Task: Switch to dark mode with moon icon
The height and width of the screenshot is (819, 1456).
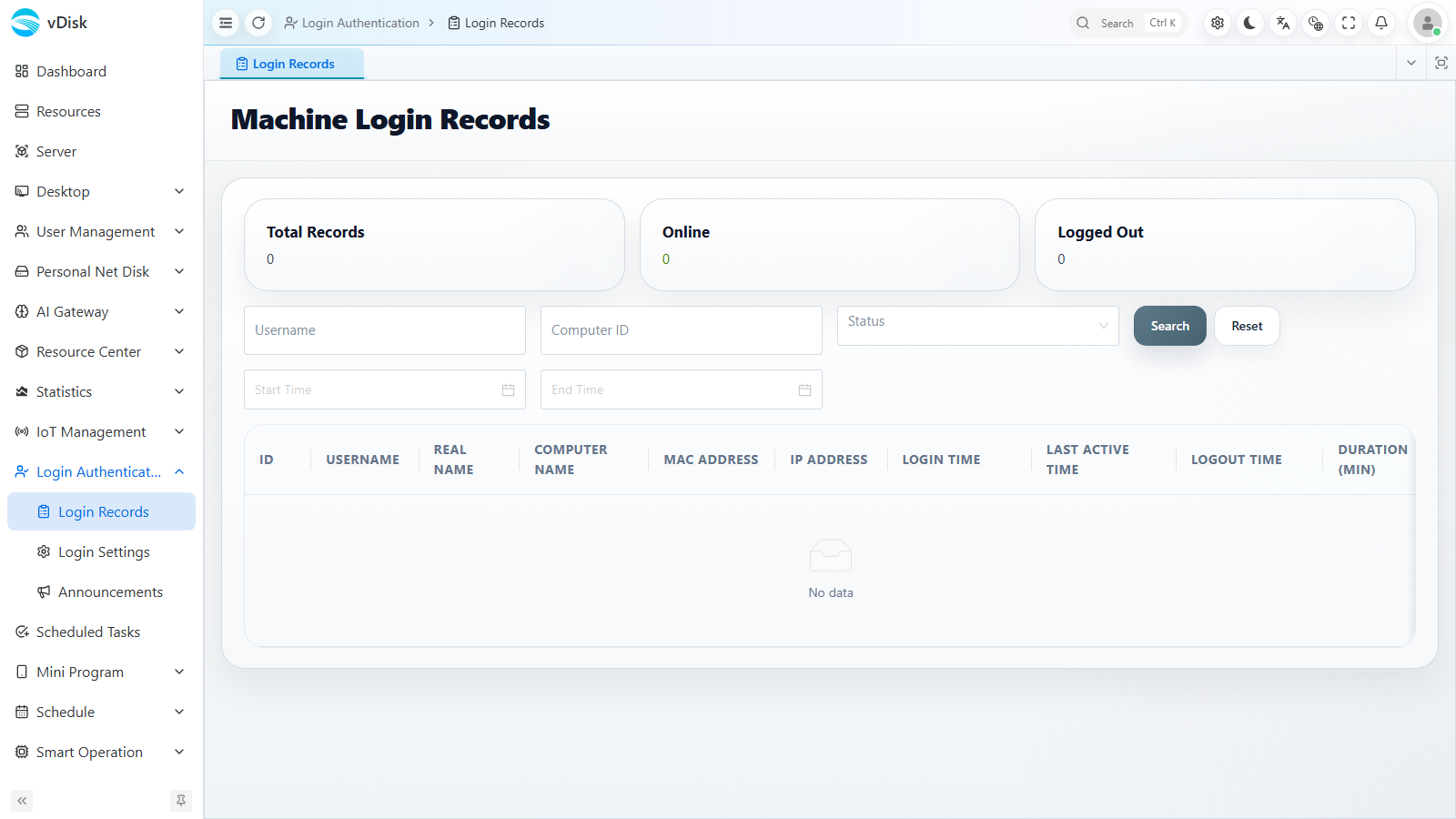Action: [x=1250, y=23]
